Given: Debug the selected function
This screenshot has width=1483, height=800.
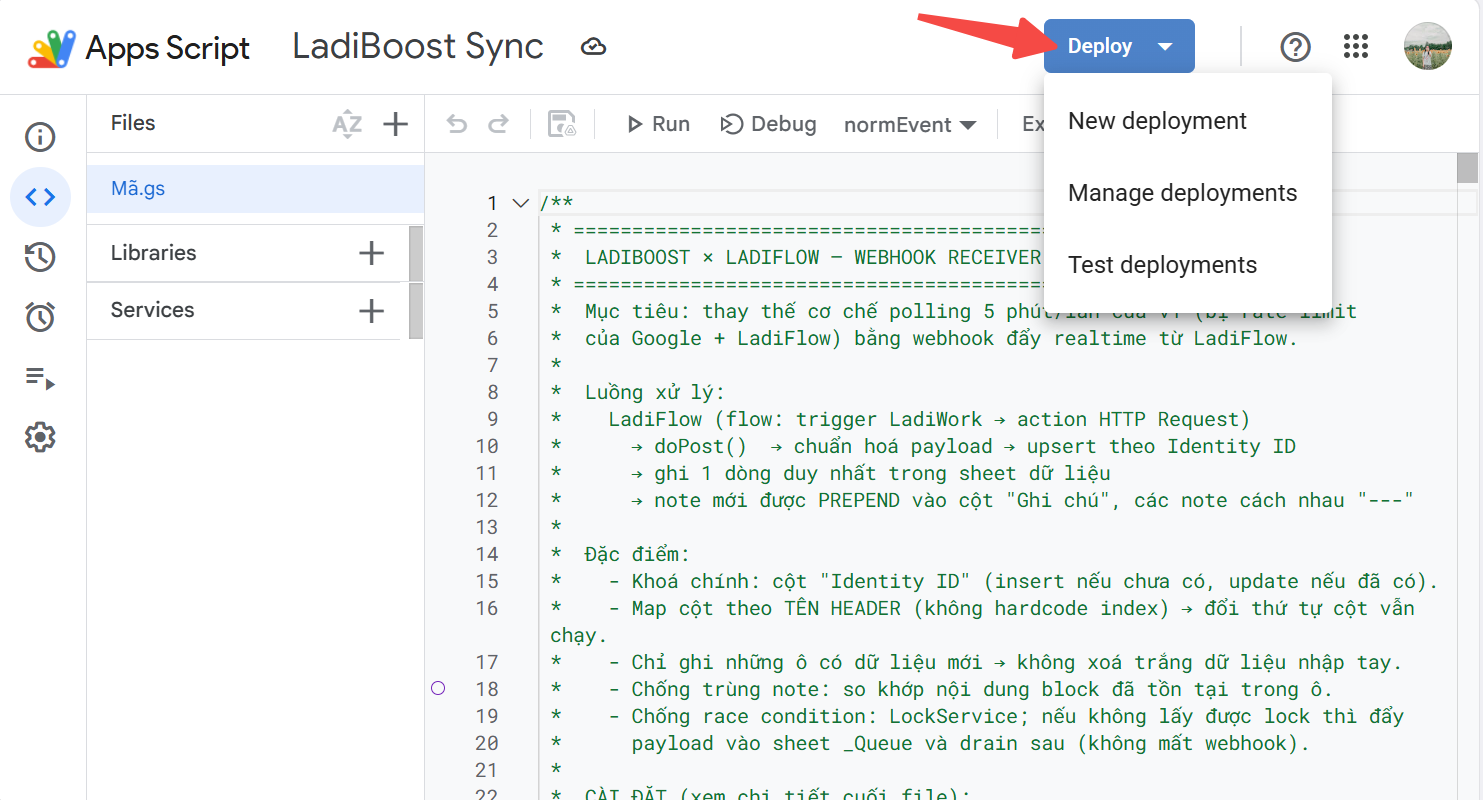Looking at the screenshot, I should [x=768, y=124].
